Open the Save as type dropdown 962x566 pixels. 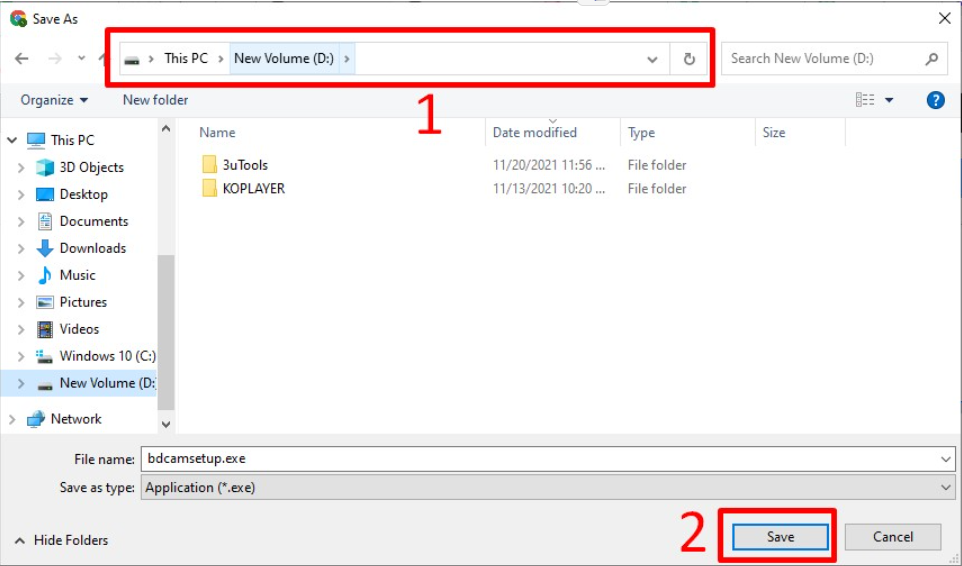548,488
